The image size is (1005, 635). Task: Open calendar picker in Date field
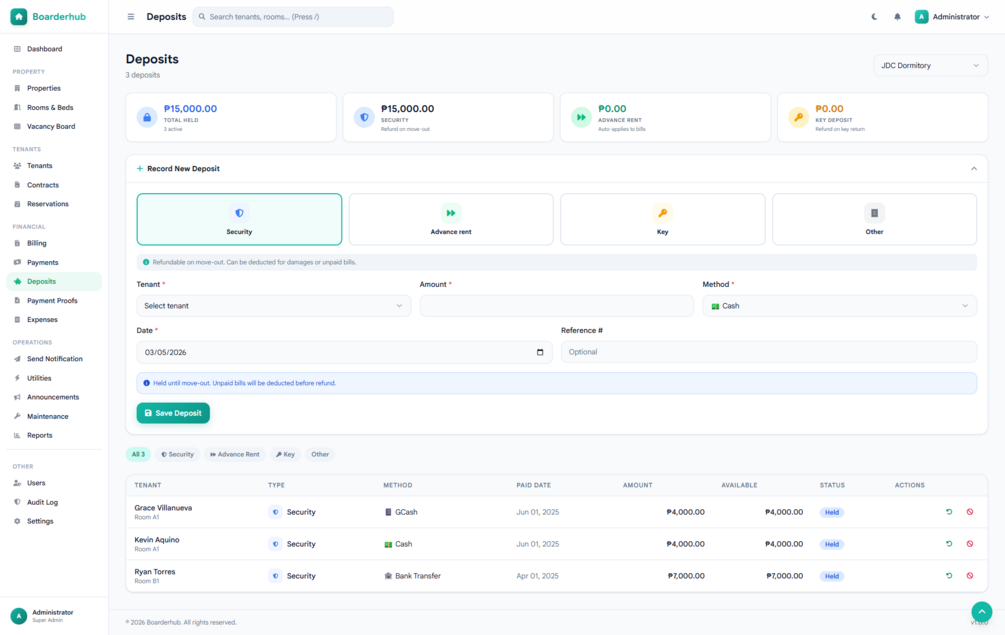click(x=540, y=352)
